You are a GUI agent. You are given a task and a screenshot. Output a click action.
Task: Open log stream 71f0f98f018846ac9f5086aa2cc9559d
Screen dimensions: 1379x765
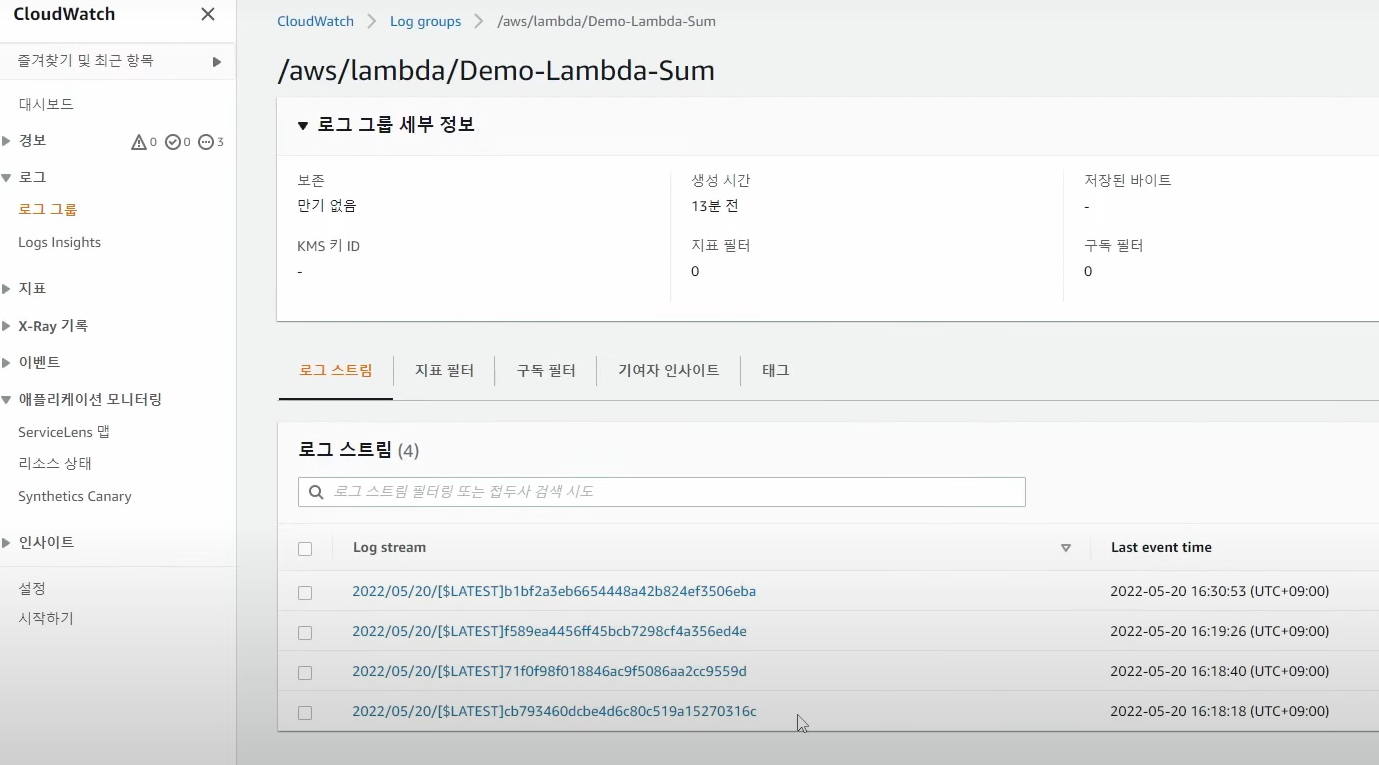549,671
